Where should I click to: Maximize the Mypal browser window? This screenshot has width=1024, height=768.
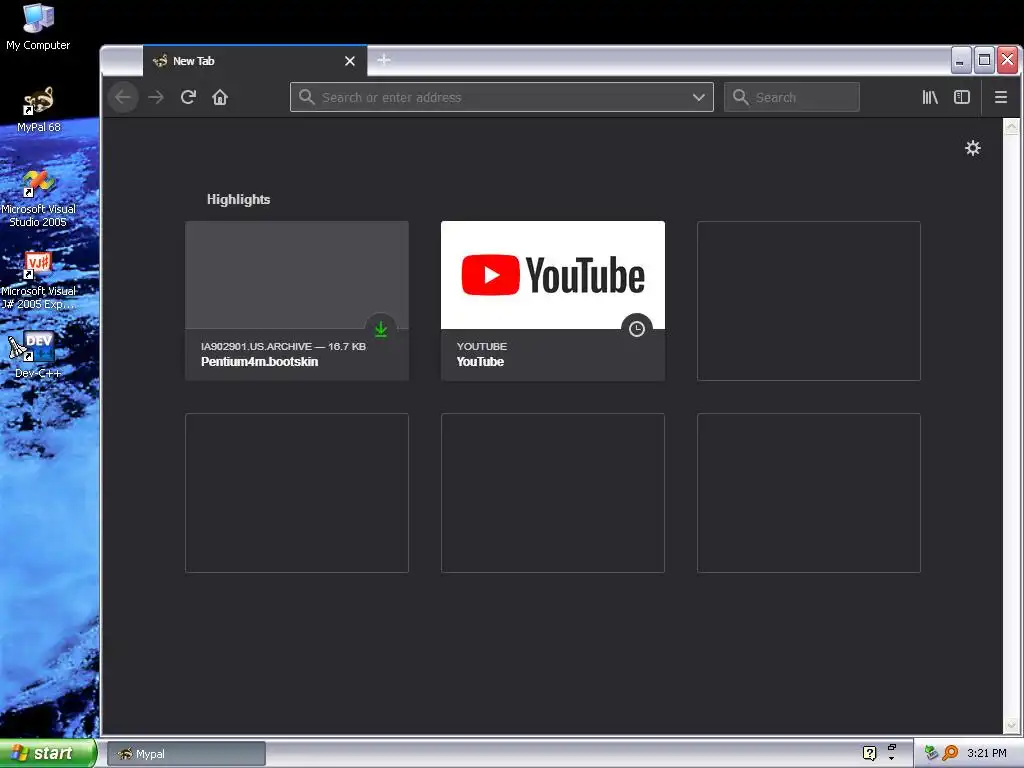984,61
